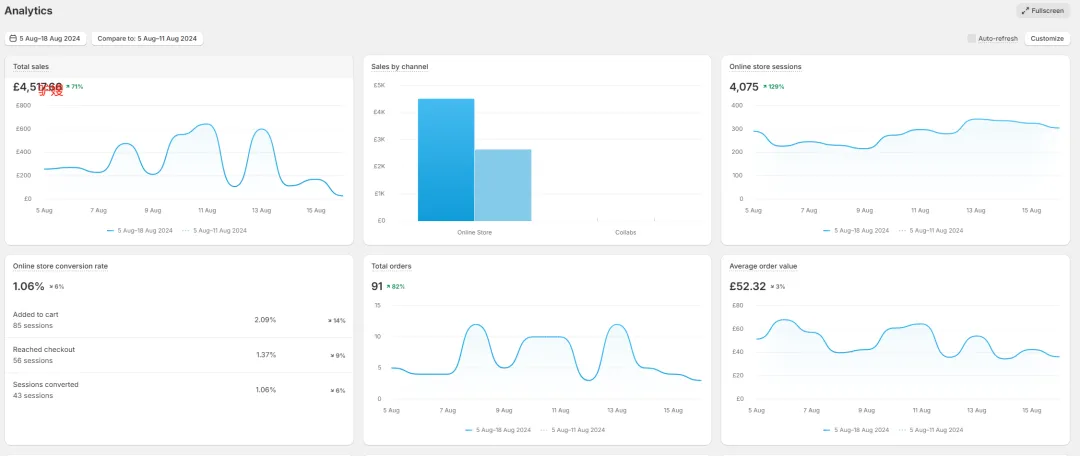
Task: Click the 1.06% sessions converted row value
Action: (266, 390)
